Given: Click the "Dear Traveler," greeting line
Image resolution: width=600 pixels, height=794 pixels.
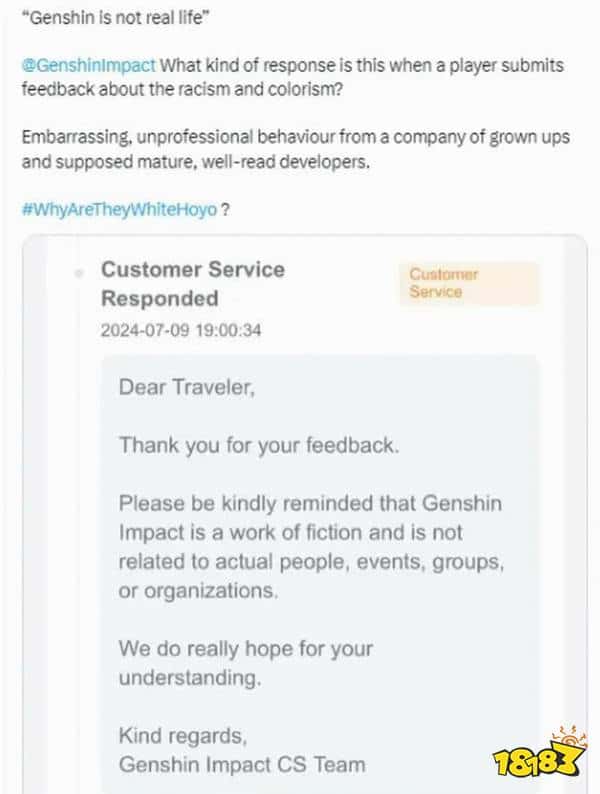Looking at the screenshot, I should [x=187, y=388].
